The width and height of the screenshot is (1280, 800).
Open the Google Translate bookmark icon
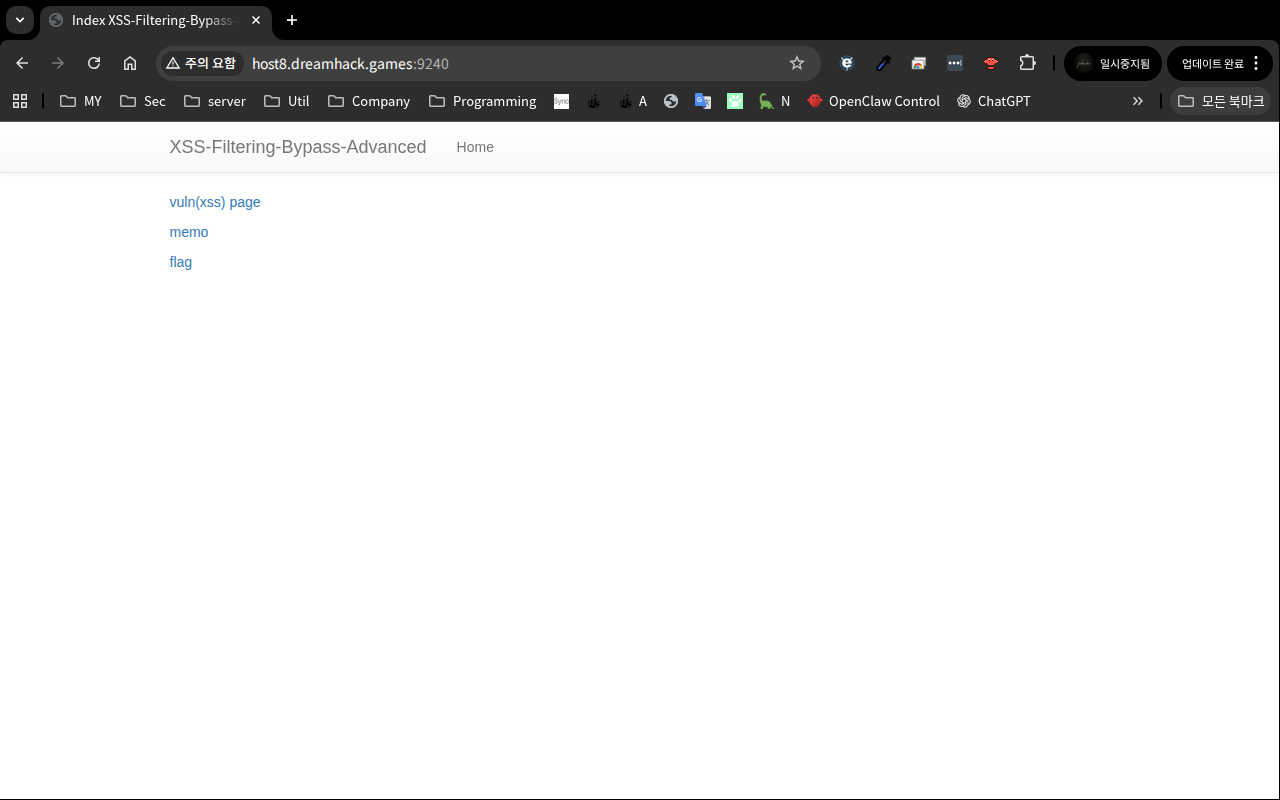pos(703,101)
